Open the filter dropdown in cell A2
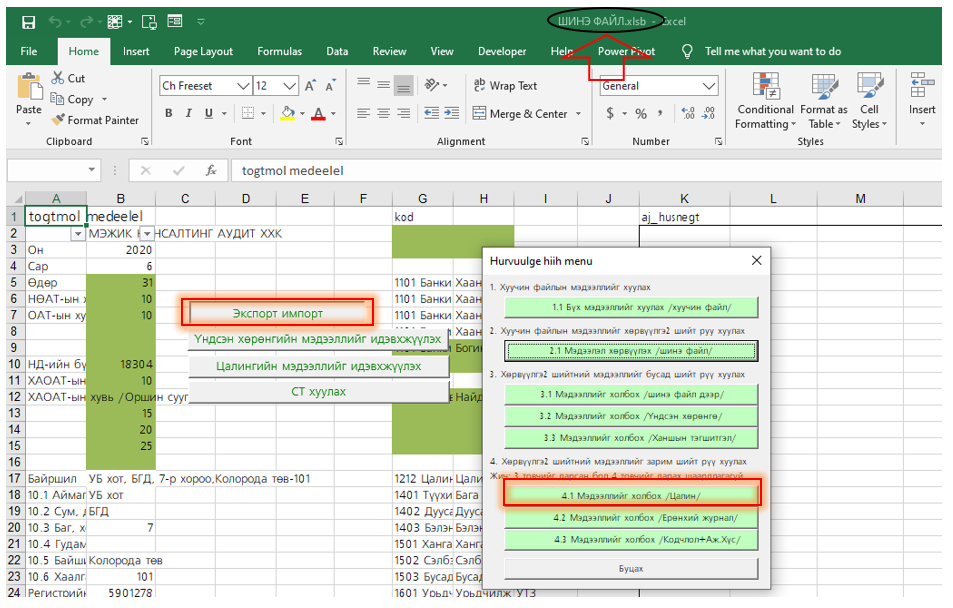Viewport: 953px width, 608px height. [78, 234]
